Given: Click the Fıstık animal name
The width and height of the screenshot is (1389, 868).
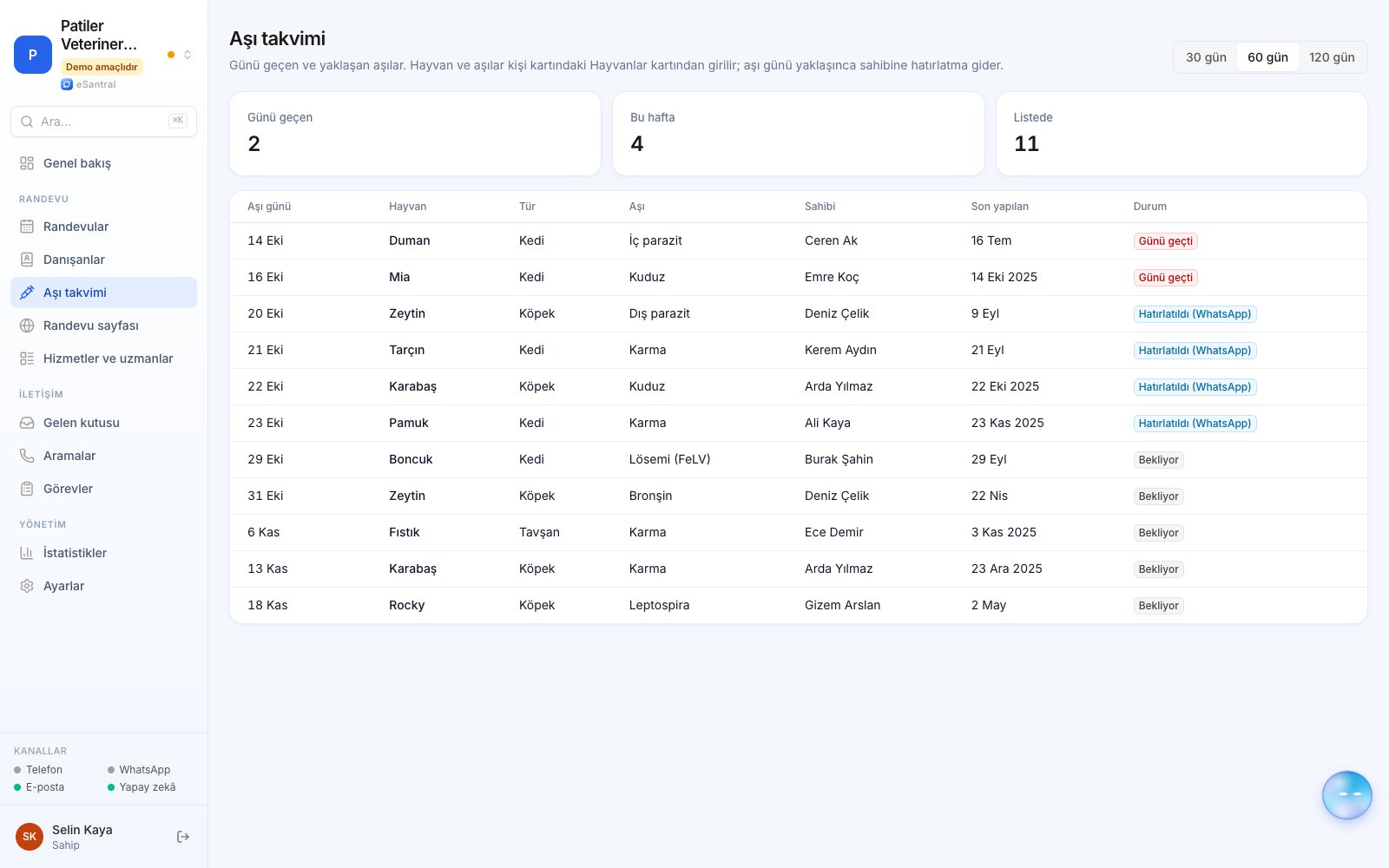Looking at the screenshot, I should point(404,532).
